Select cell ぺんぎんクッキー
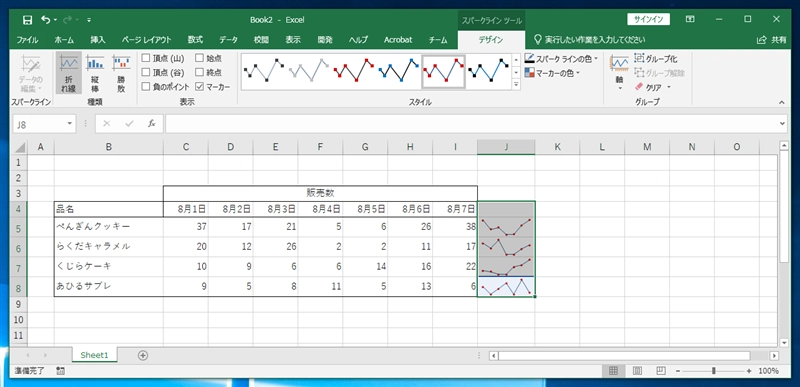 (x=109, y=227)
